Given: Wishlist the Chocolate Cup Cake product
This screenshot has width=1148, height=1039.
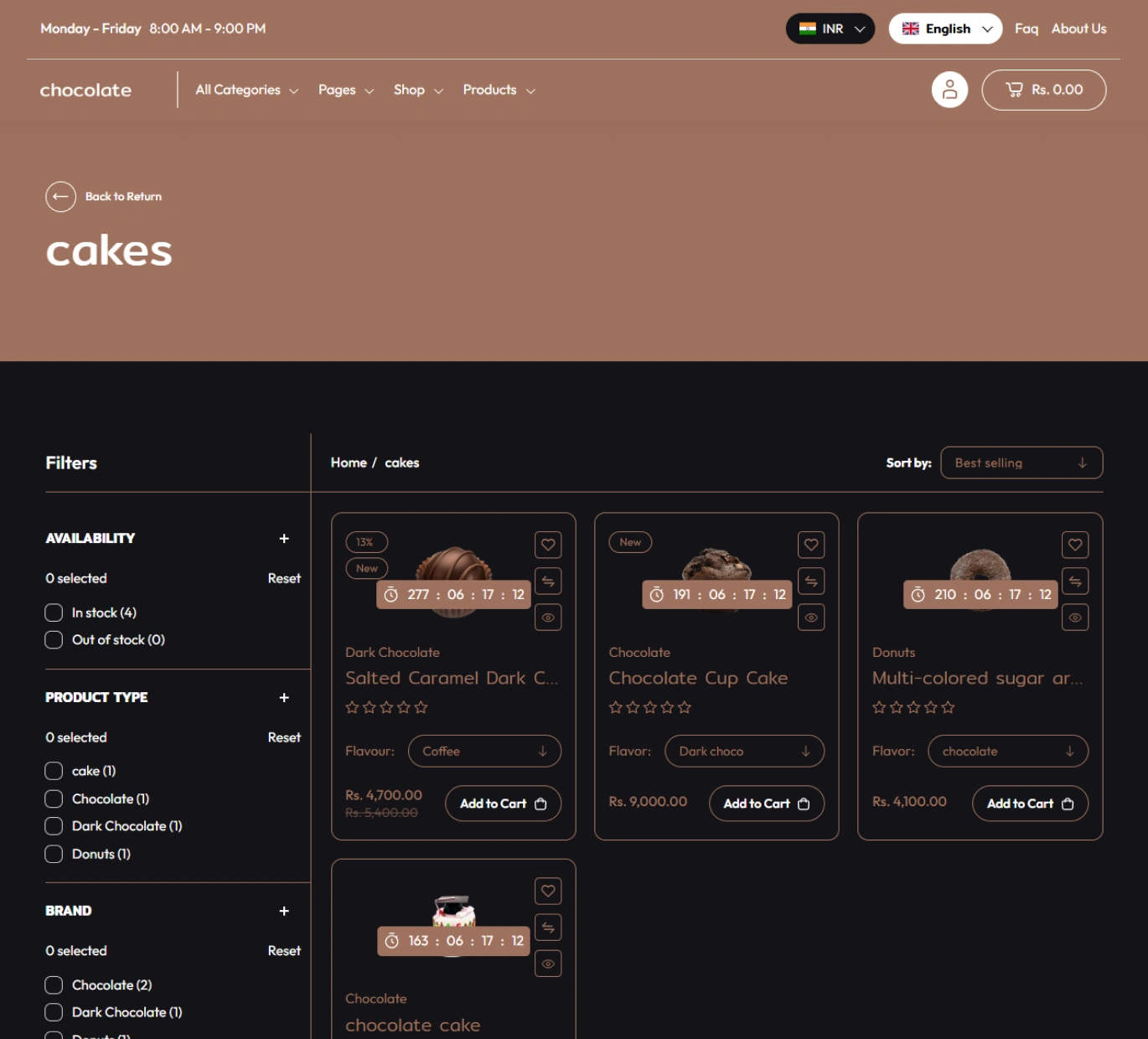Looking at the screenshot, I should coord(811,545).
